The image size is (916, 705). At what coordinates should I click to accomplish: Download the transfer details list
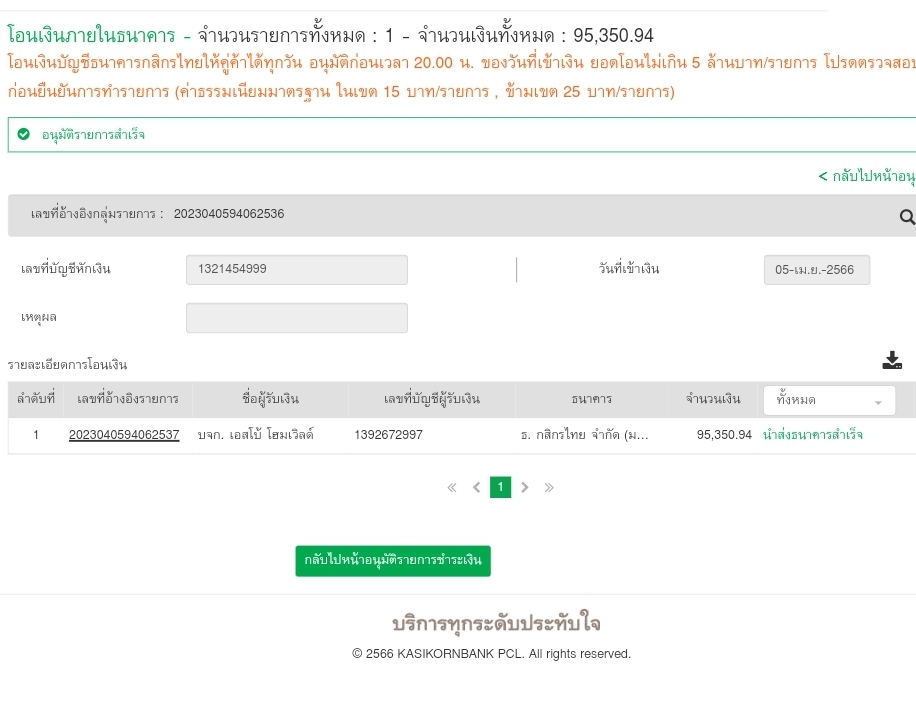point(893,361)
